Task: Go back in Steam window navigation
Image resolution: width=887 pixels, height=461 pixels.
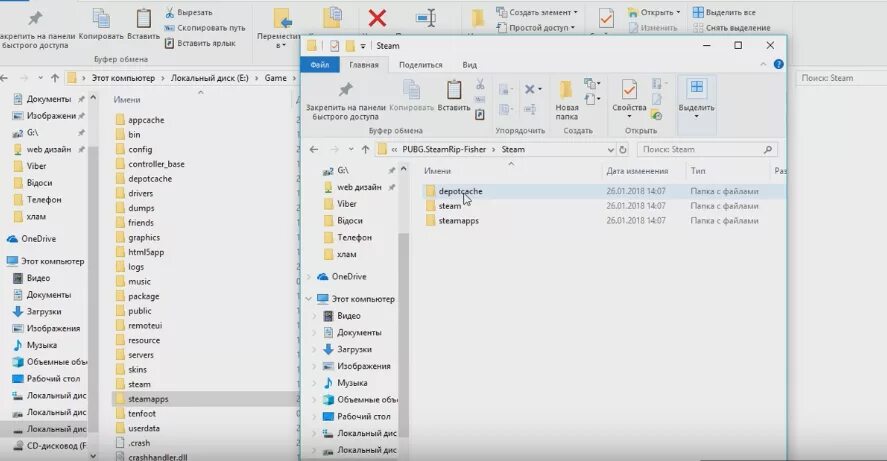Action: (x=314, y=149)
